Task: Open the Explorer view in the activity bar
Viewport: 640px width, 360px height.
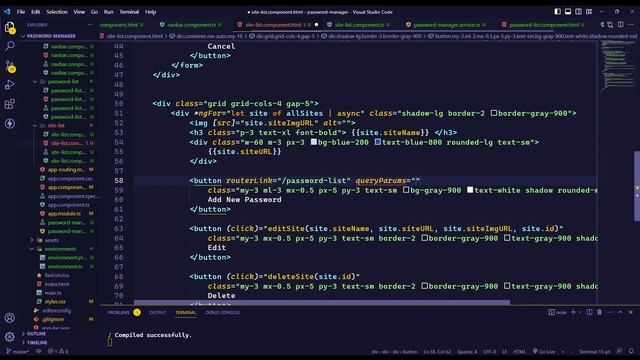Action: tap(10, 28)
